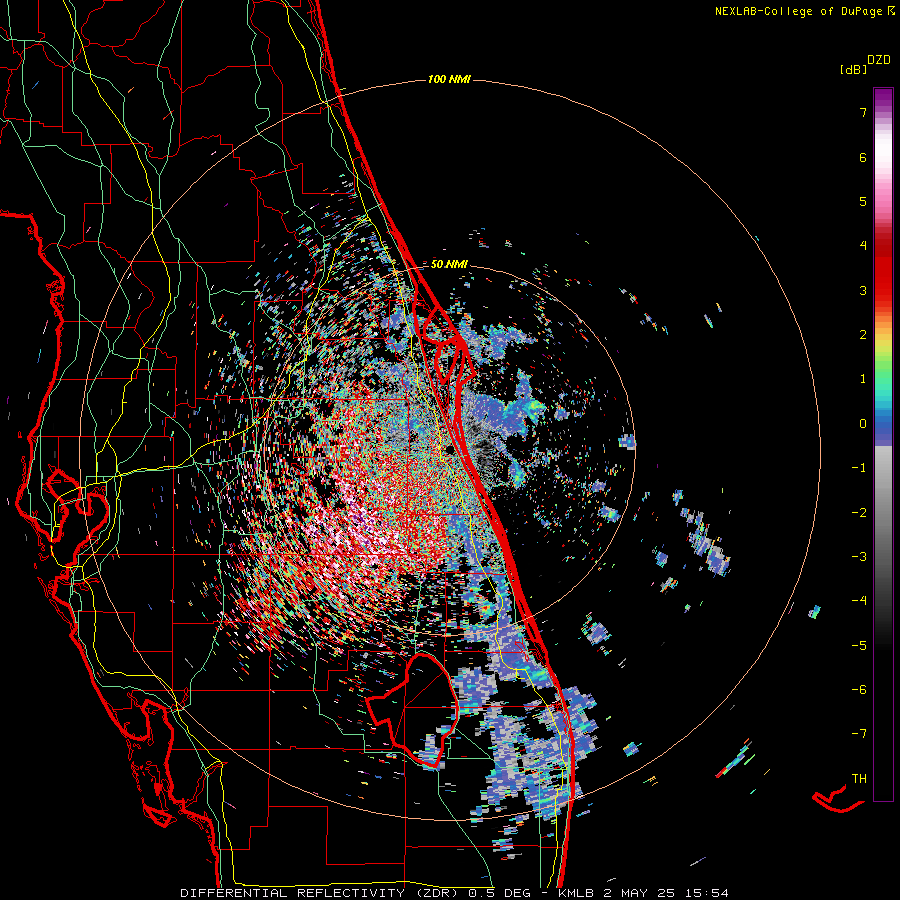
Task: Click the 'KMLB' radar site identifier
Action: [577, 893]
